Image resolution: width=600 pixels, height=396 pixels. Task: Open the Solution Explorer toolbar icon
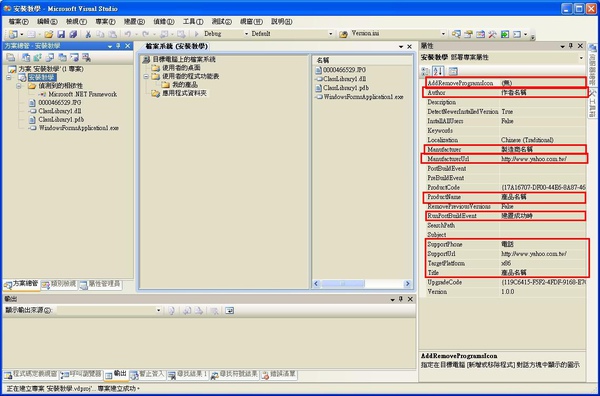(x=456, y=34)
